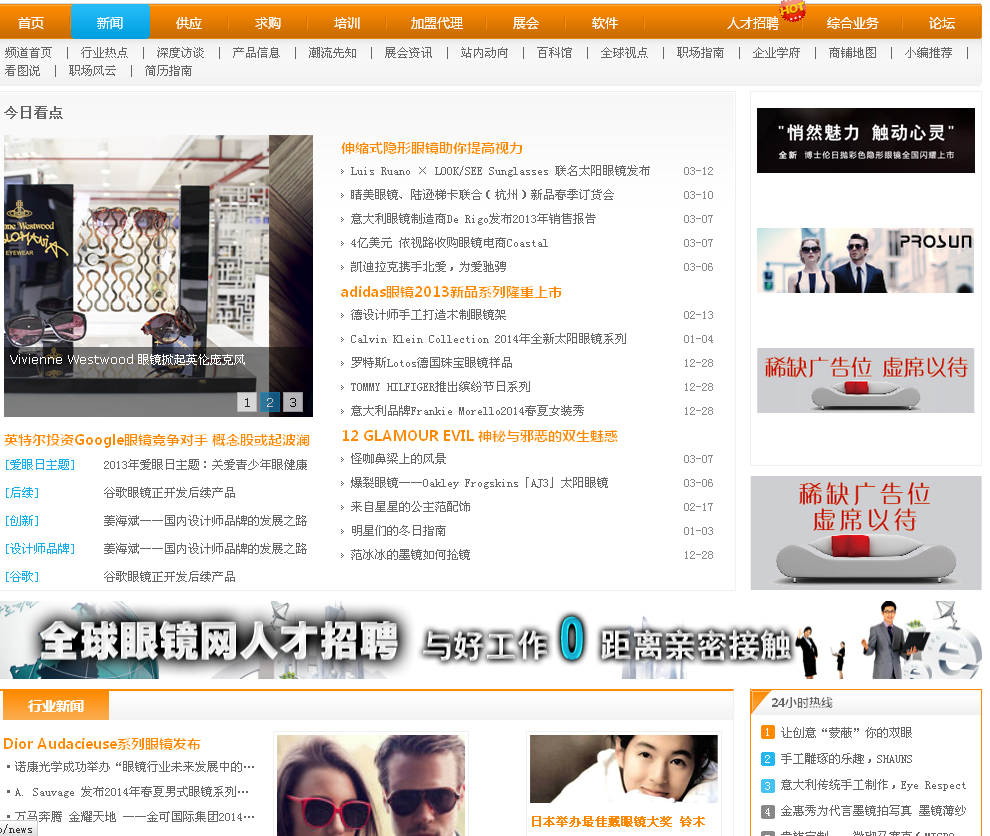Open the TOMMY HILFIGER festive series article
The height and width of the screenshot is (836, 990).
click(440, 387)
